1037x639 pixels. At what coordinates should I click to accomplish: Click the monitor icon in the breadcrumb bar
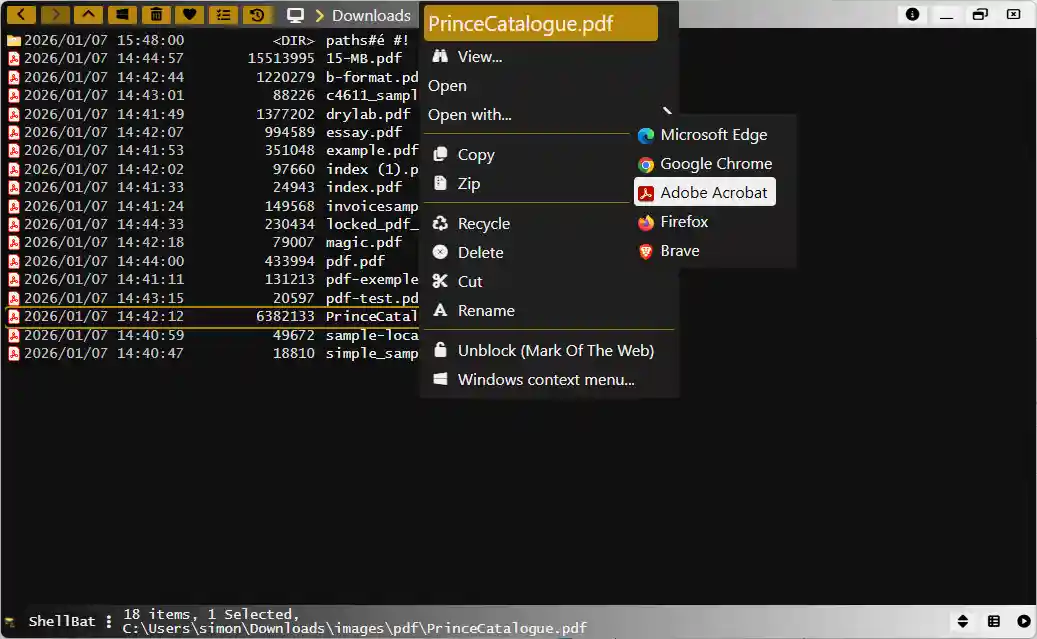294,15
